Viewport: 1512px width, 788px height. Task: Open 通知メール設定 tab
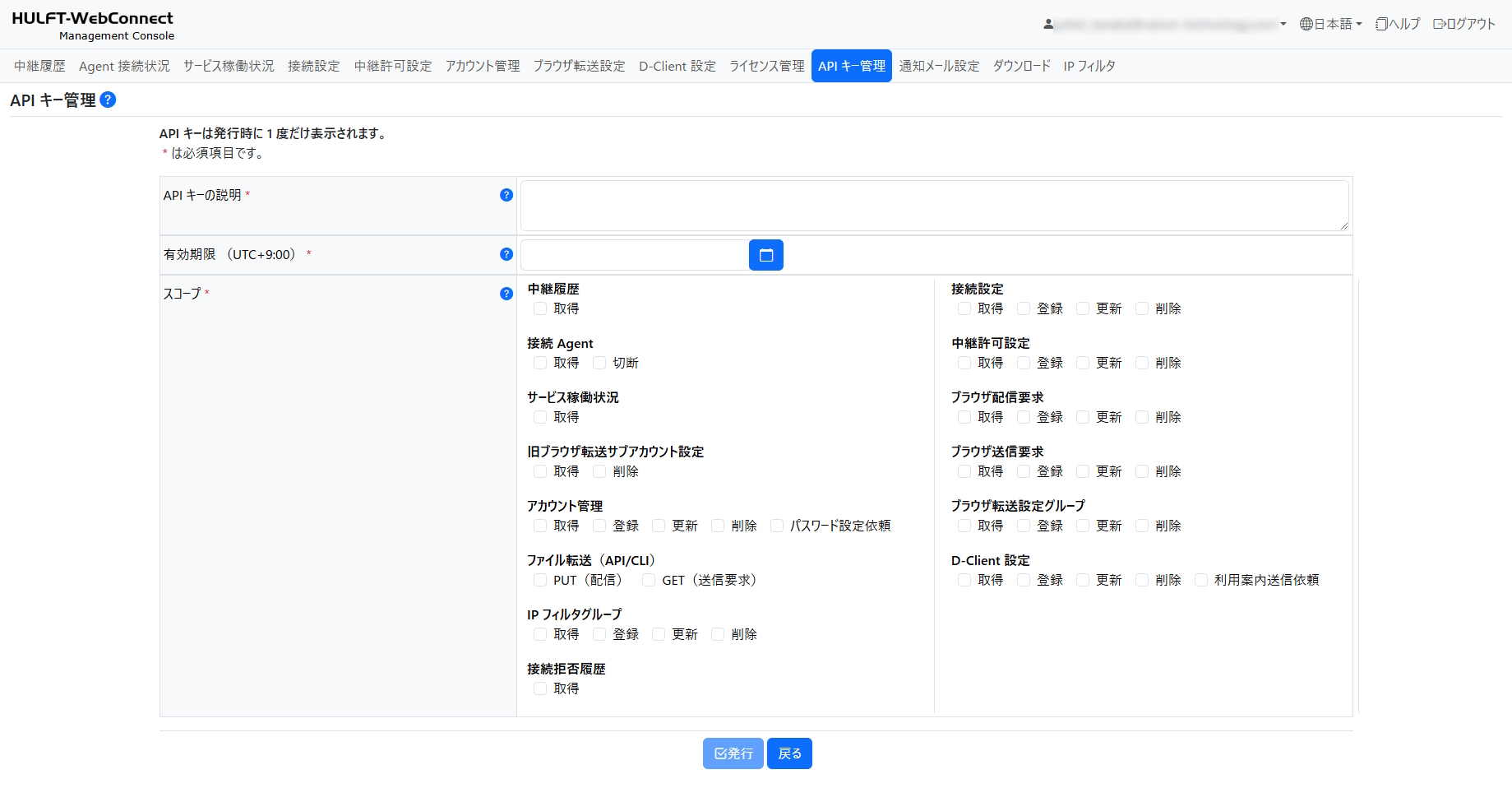939,66
